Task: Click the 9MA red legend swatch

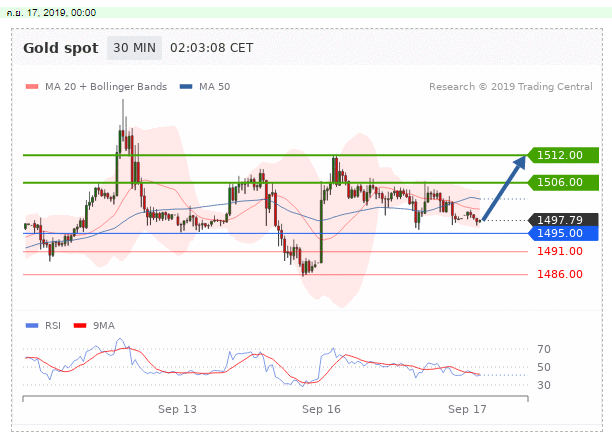Action: click(x=80, y=326)
